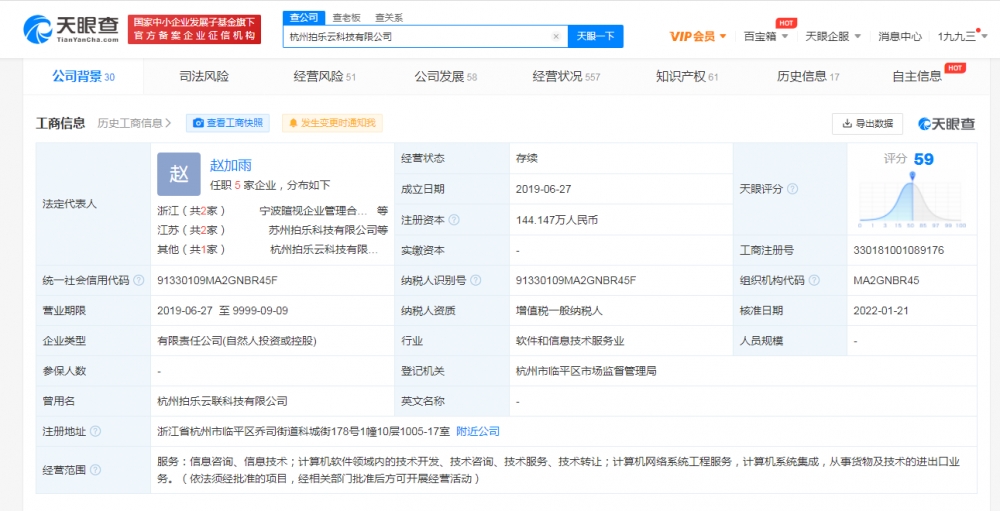Switch to 查关系 search tab

388,18
